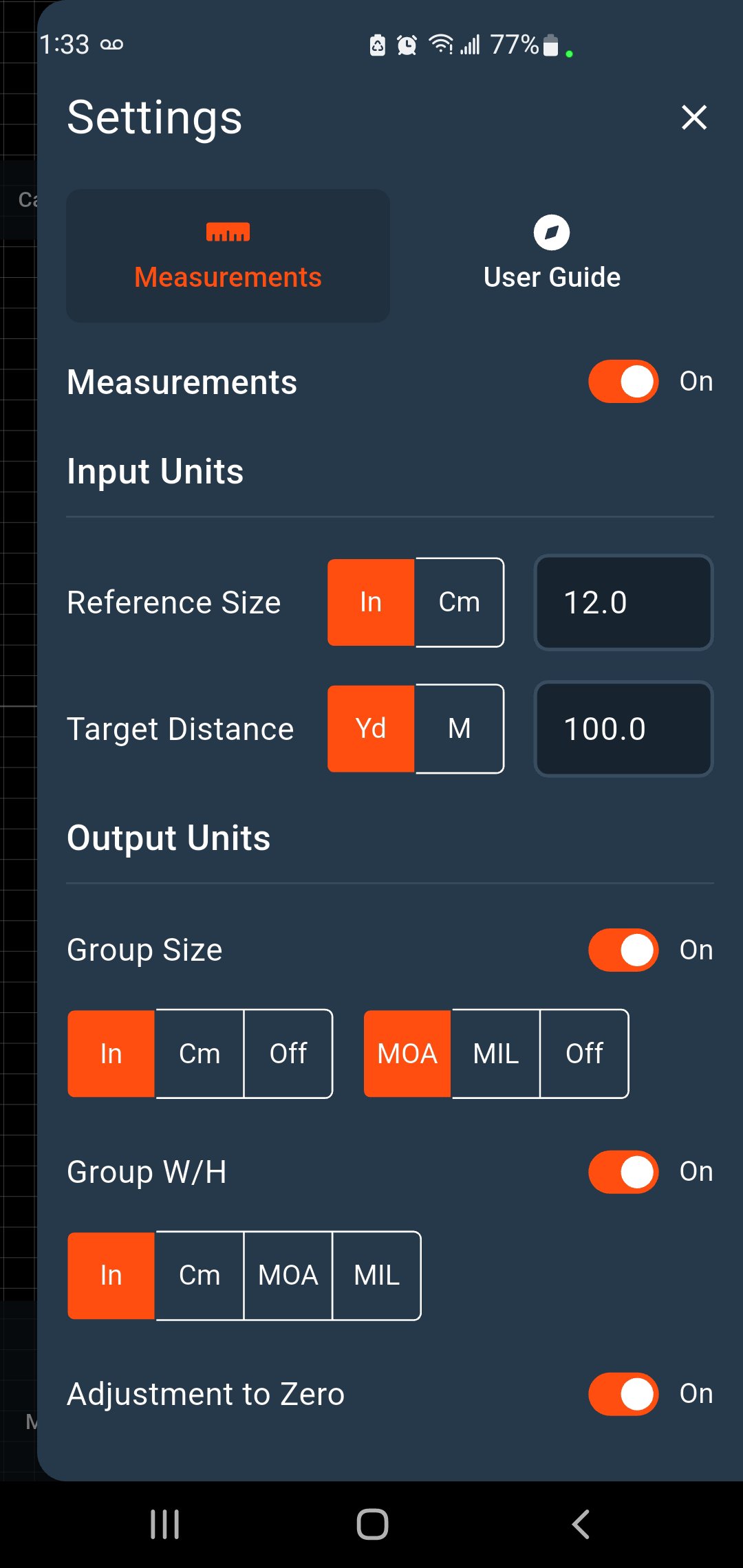Viewport: 743px width, 1568px height.
Task: Tap the battery icon in status bar
Action: [x=550, y=45]
